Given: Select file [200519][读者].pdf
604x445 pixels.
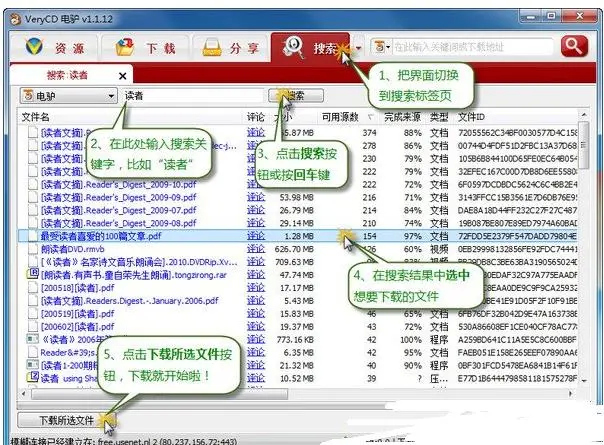Looking at the screenshot, I should [77, 314].
